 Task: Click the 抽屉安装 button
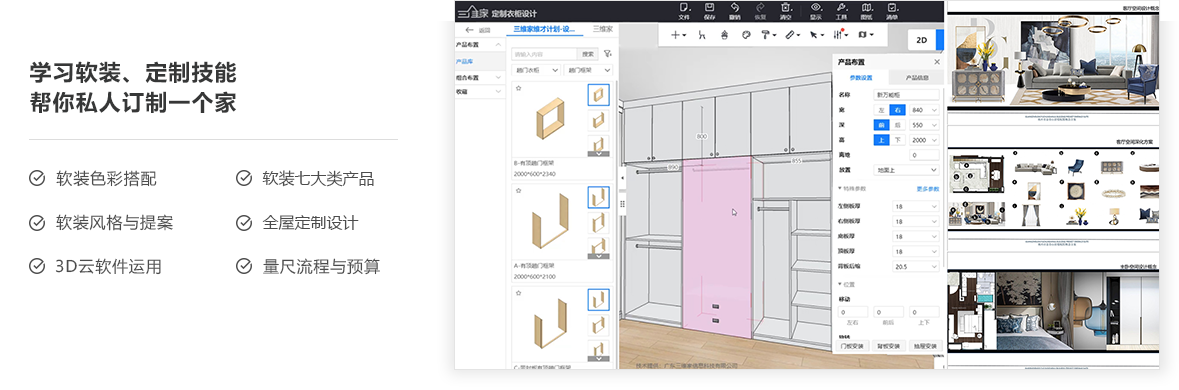click(x=925, y=346)
